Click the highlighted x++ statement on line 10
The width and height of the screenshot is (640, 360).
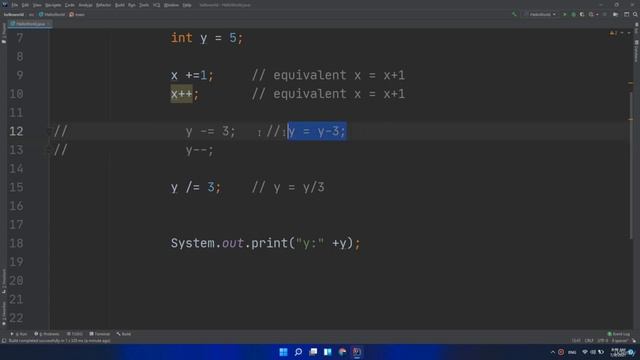pyautogui.click(x=181, y=94)
